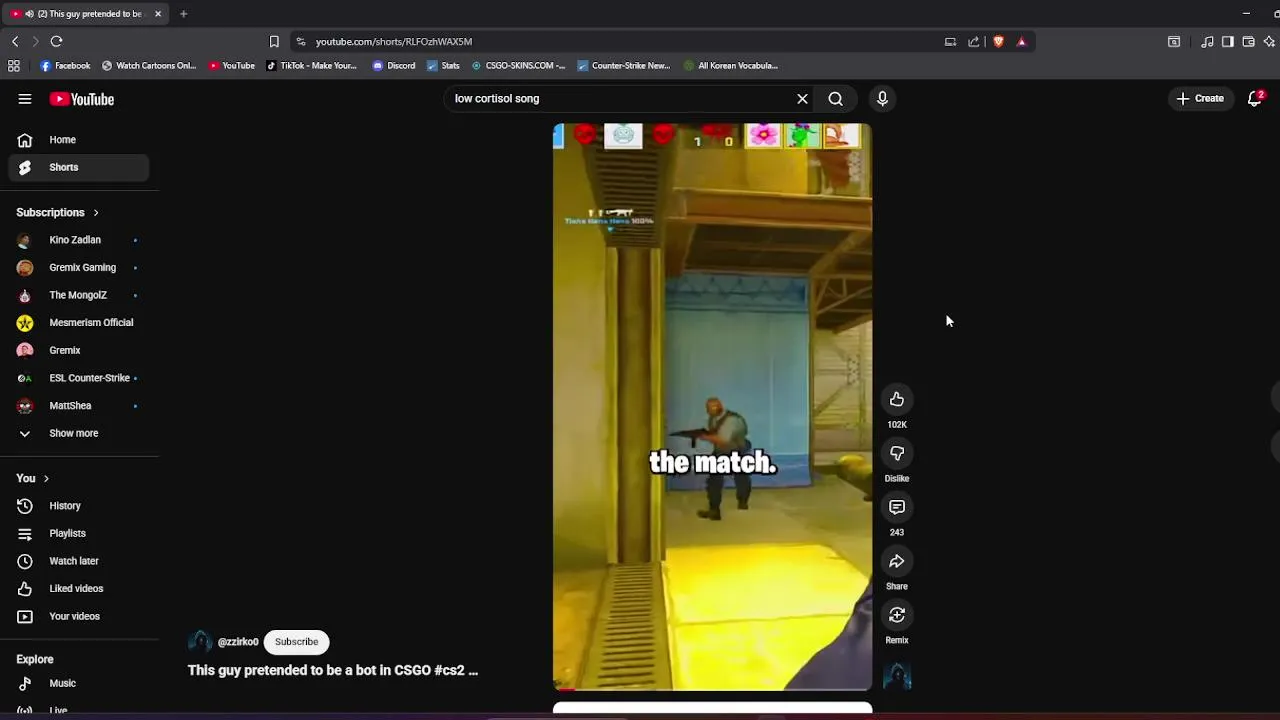Image resolution: width=1280 pixels, height=720 pixels.
Task: Open Brave Shields lion icon
Action: coord(998,41)
